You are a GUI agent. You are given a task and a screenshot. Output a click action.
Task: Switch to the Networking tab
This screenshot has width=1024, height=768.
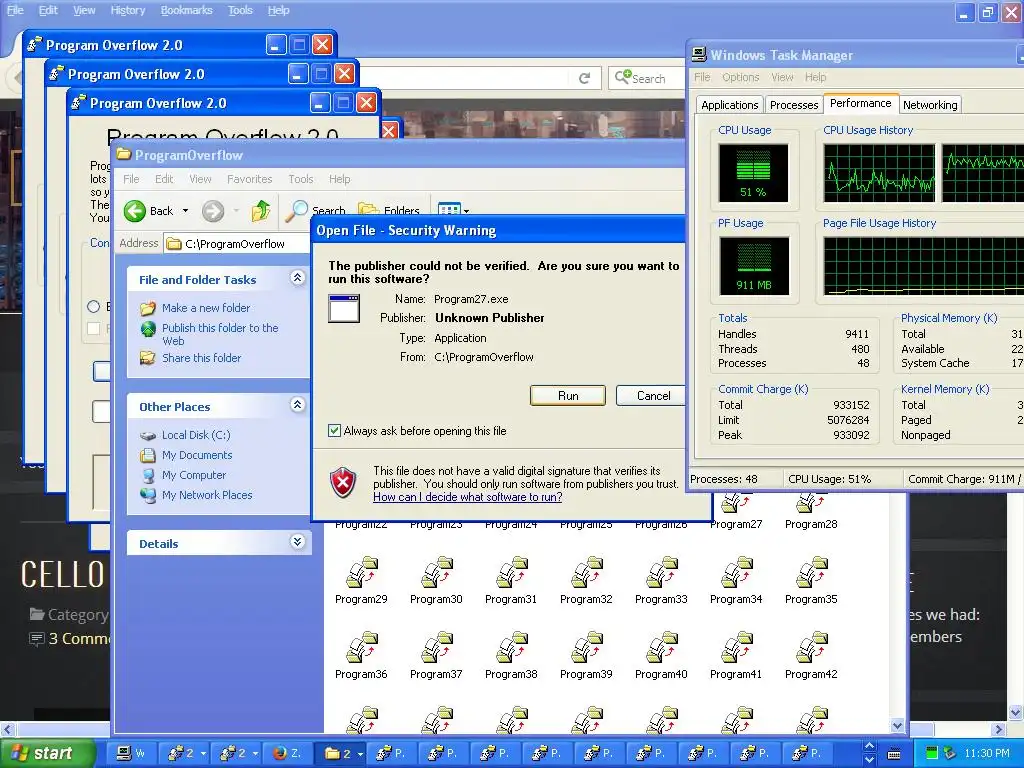pyautogui.click(x=930, y=104)
